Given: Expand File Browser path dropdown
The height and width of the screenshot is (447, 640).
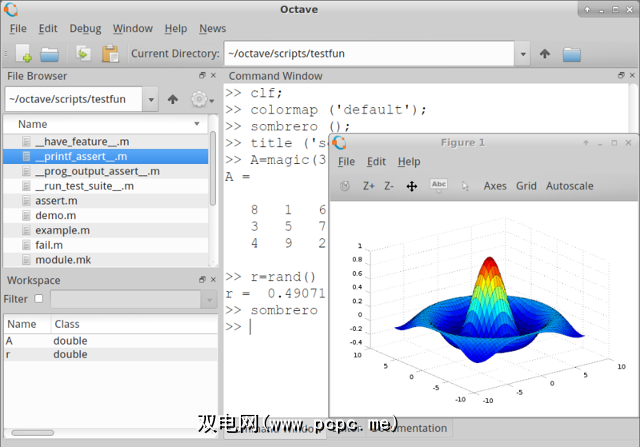Looking at the screenshot, I should click(150, 99).
